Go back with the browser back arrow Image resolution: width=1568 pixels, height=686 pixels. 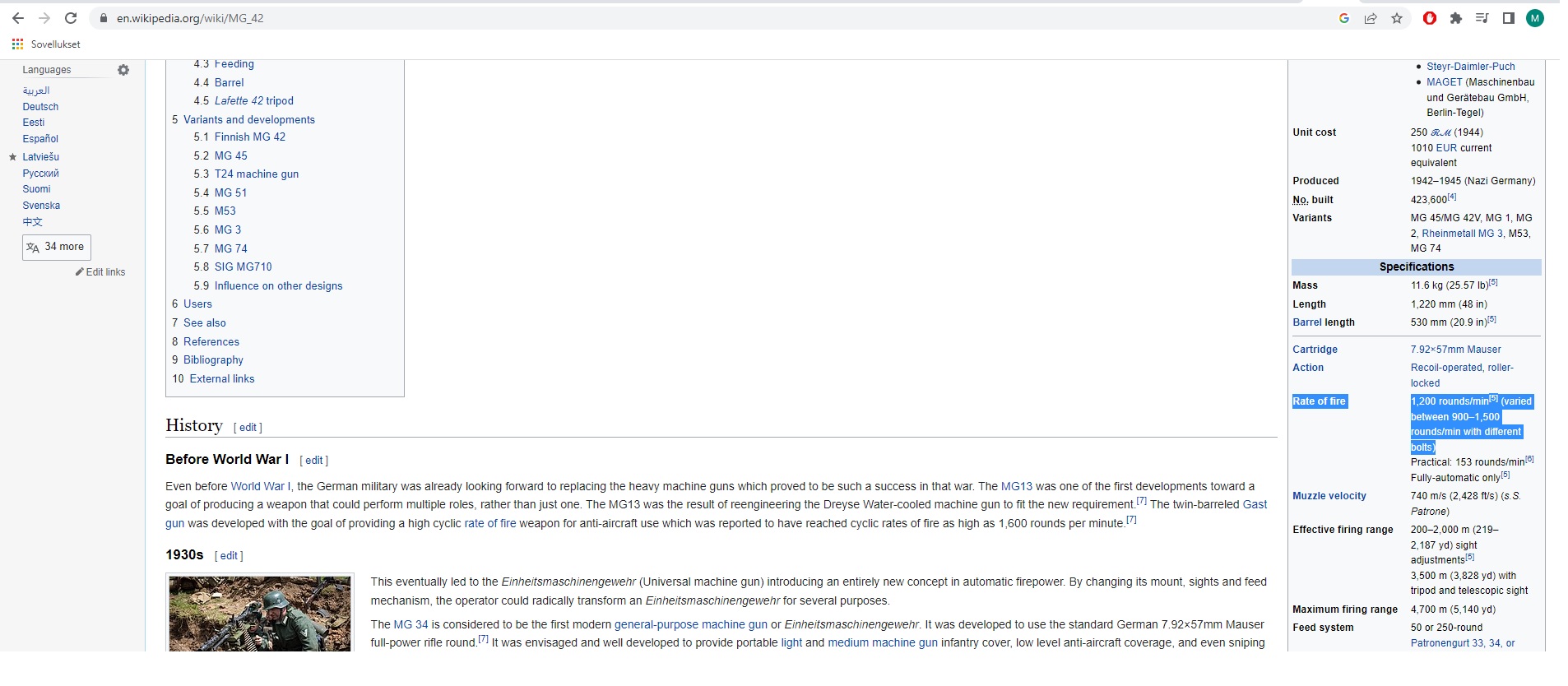18,18
